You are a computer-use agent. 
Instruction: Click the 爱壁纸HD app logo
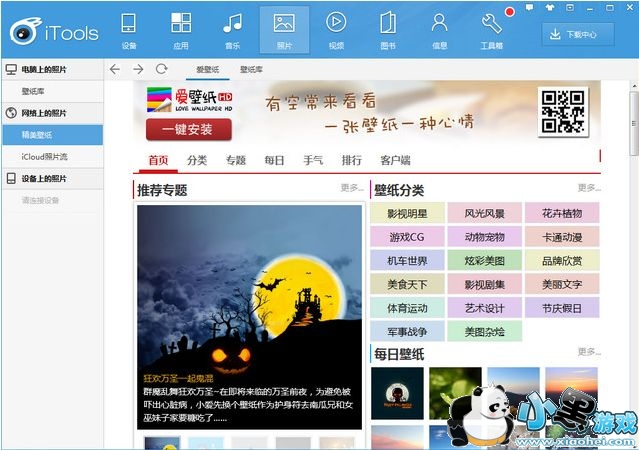189,100
